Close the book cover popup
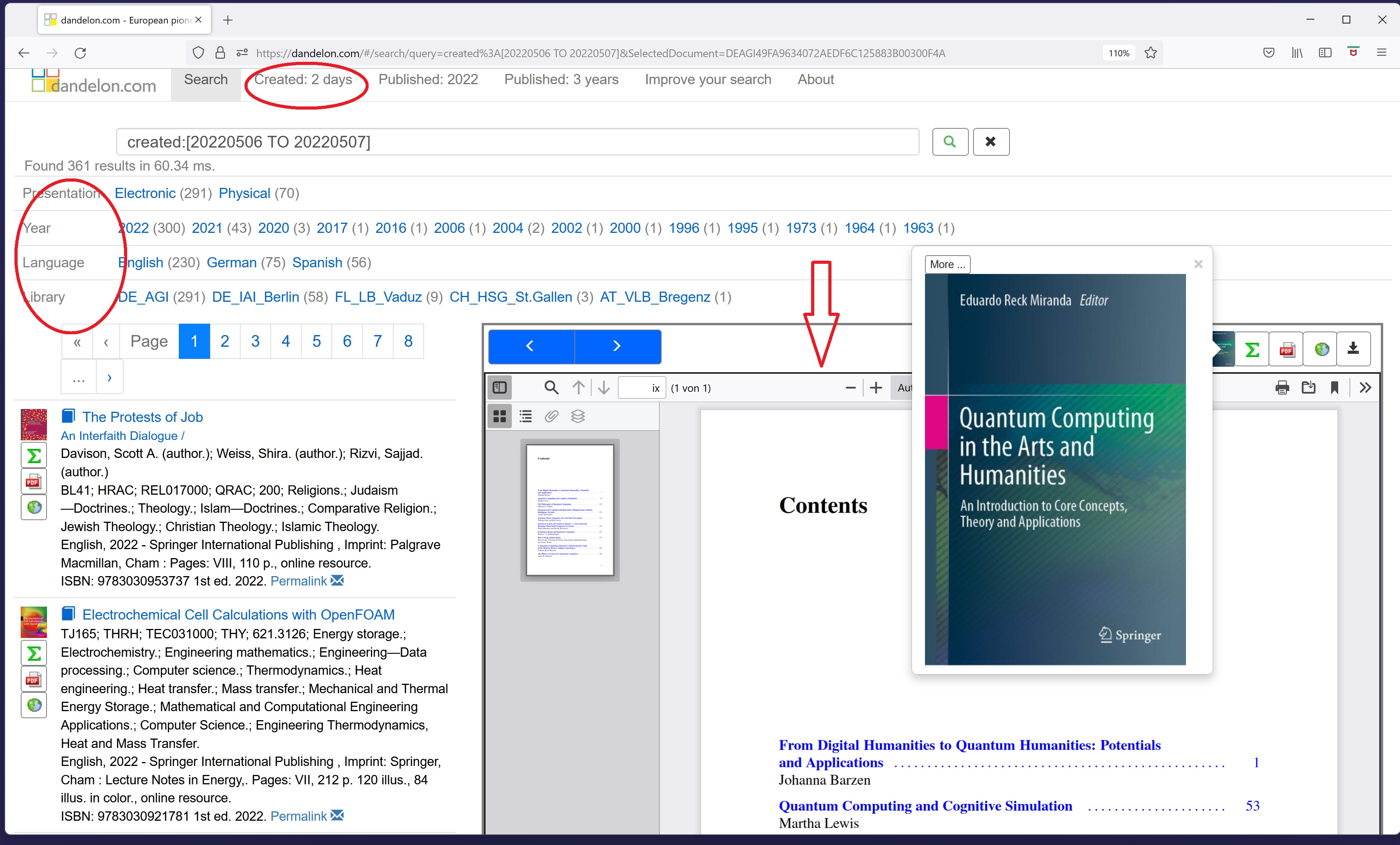The width and height of the screenshot is (1400, 845). pyautogui.click(x=1198, y=264)
